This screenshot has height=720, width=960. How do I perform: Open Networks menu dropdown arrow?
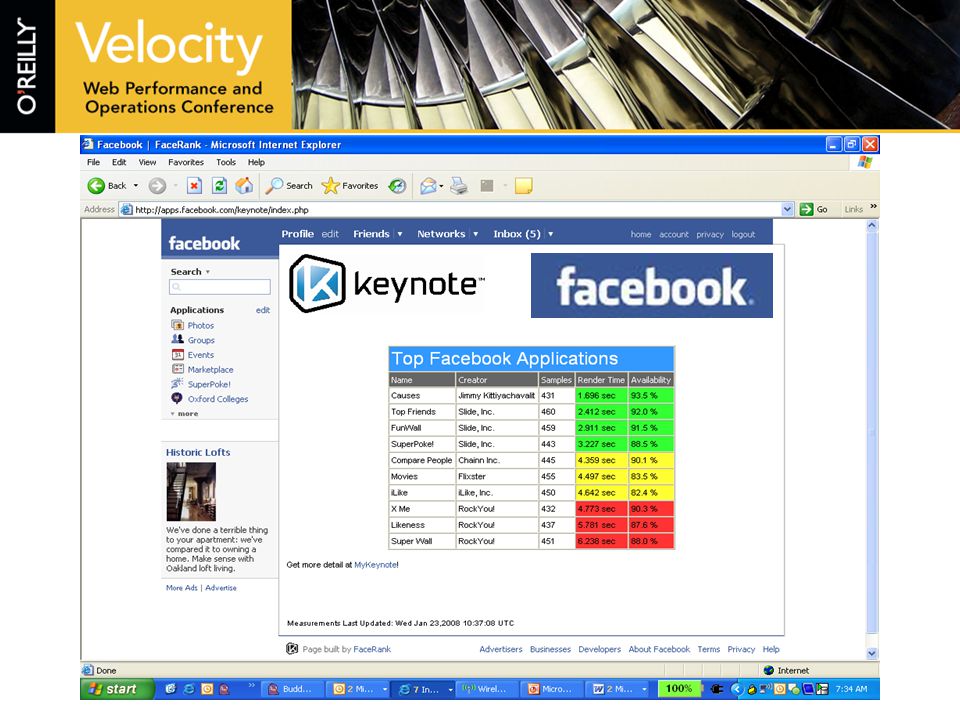(x=476, y=234)
